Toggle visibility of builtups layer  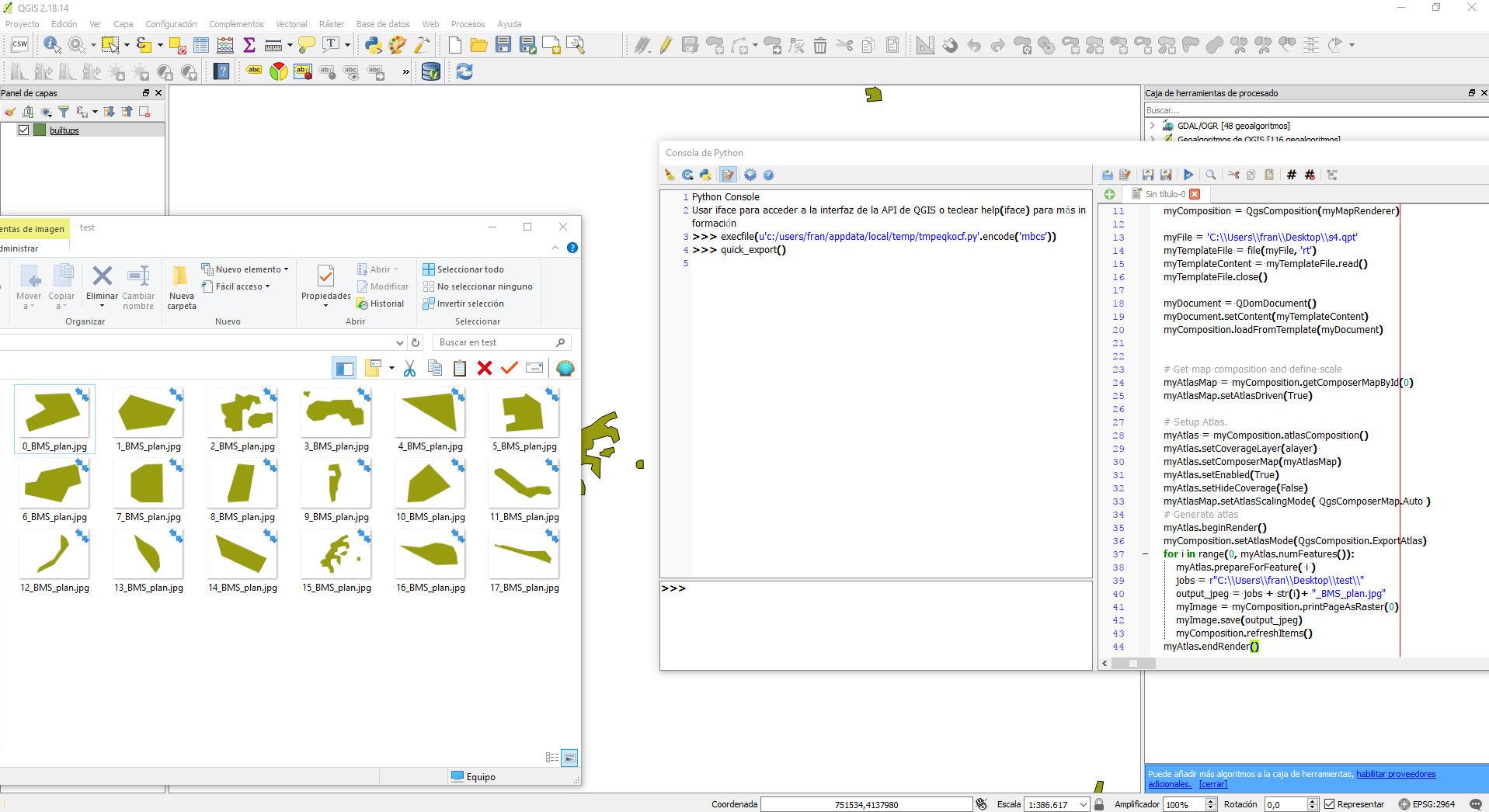click(x=24, y=130)
